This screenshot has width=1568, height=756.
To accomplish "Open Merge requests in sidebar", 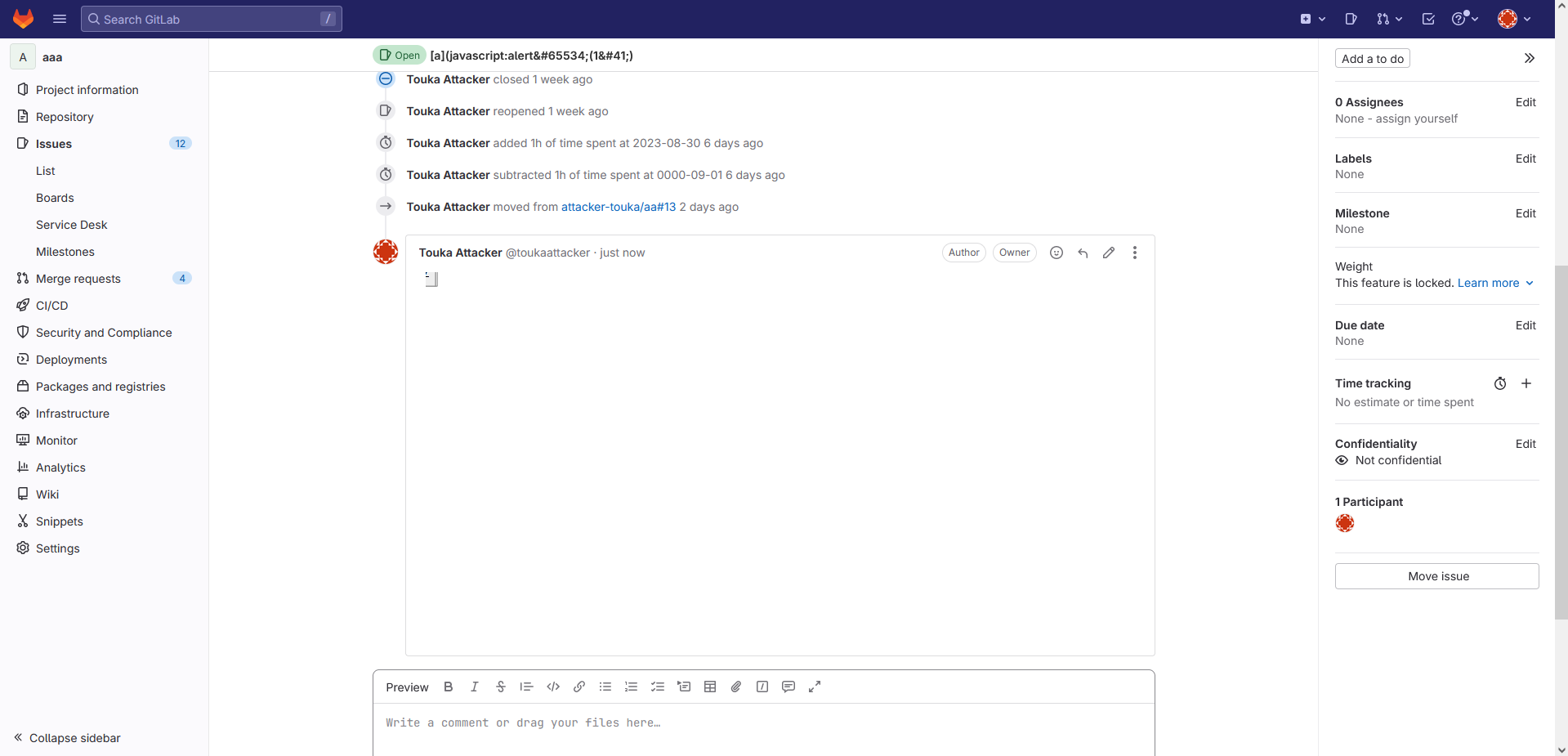I will pyautogui.click(x=78, y=279).
